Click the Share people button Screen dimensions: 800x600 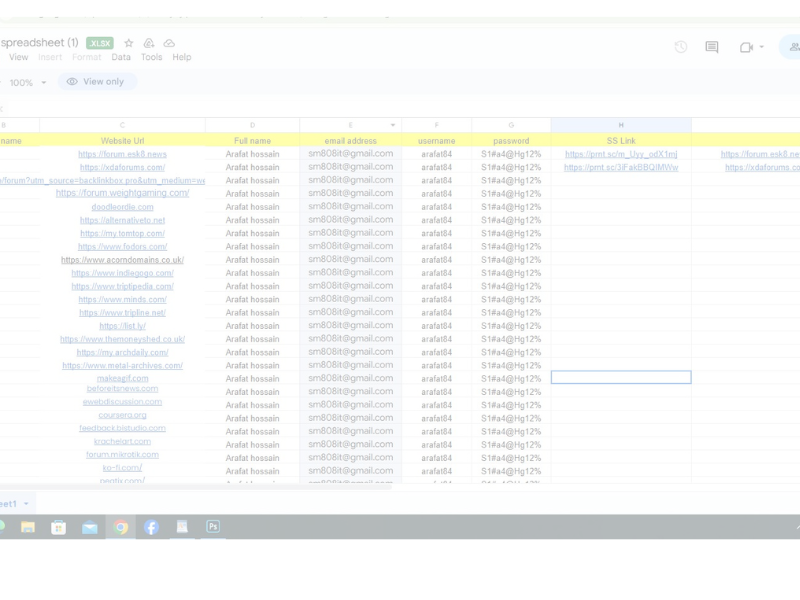(x=792, y=47)
